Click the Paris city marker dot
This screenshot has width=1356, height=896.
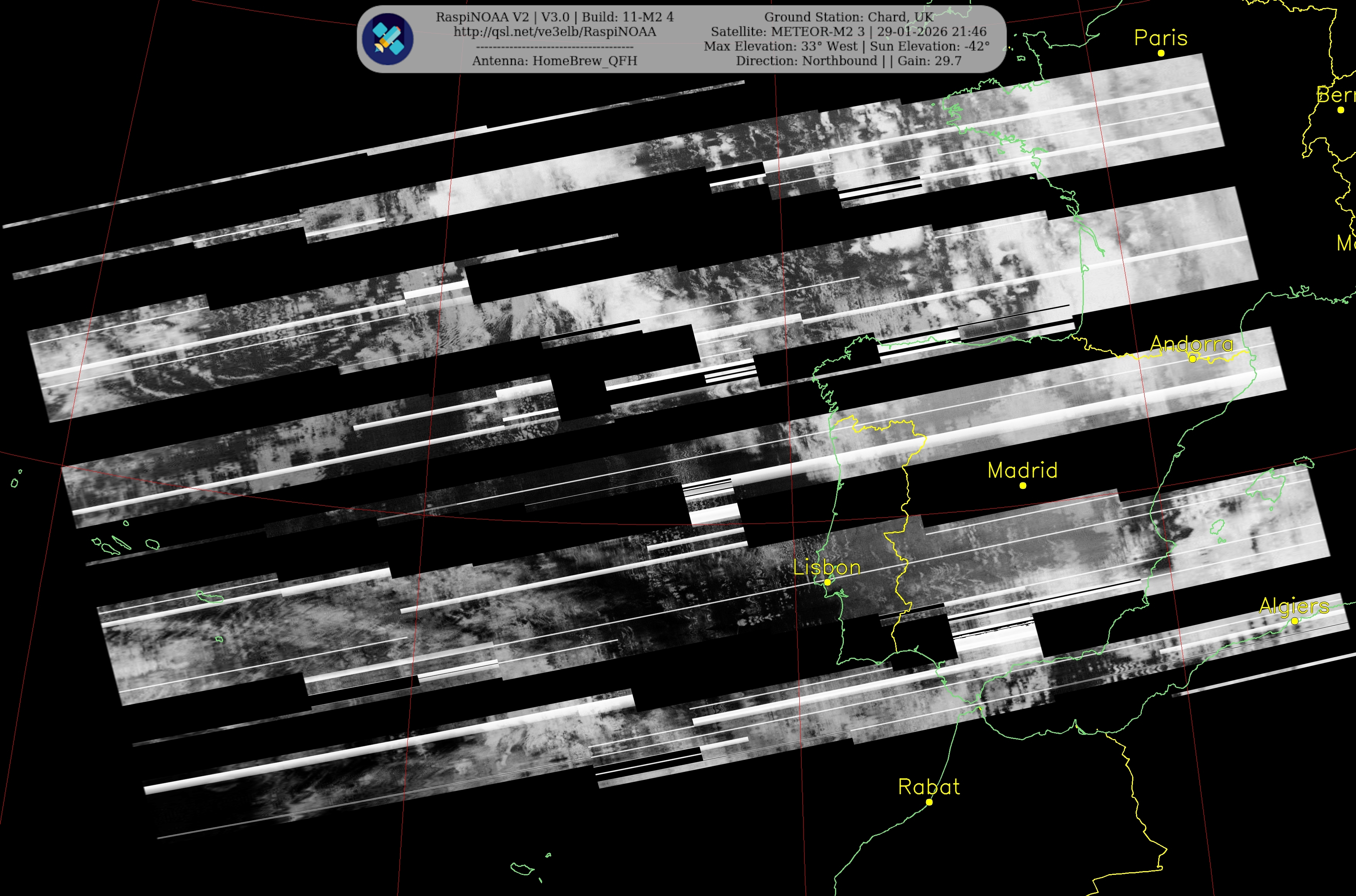pos(1161,53)
